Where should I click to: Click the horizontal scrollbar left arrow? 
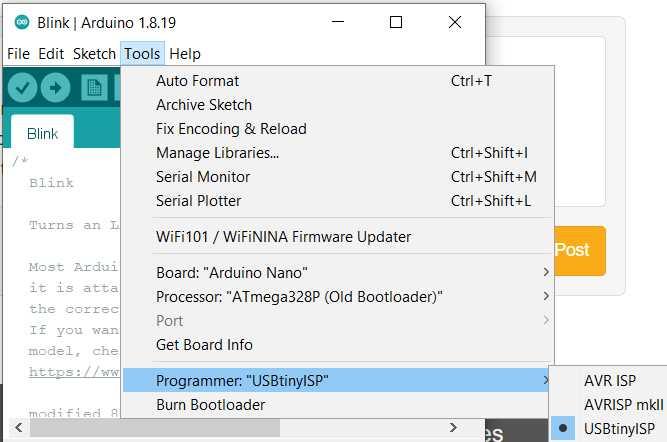coord(20,428)
